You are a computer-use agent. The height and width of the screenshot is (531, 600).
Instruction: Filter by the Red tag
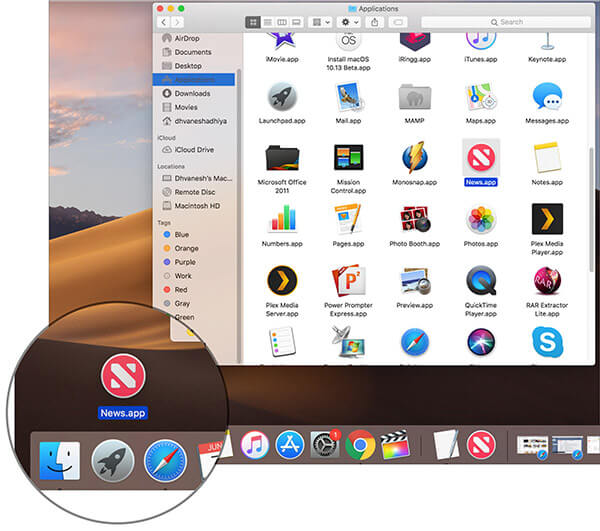pyautogui.click(x=194, y=290)
